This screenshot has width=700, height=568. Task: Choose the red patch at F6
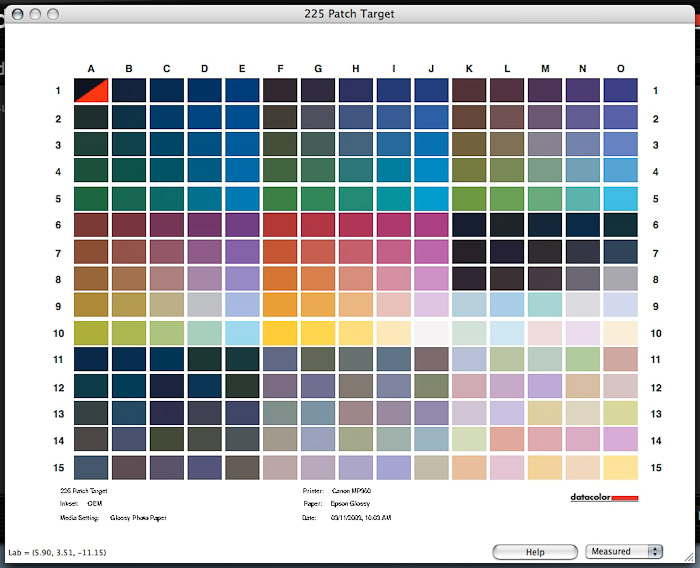(280, 225)
